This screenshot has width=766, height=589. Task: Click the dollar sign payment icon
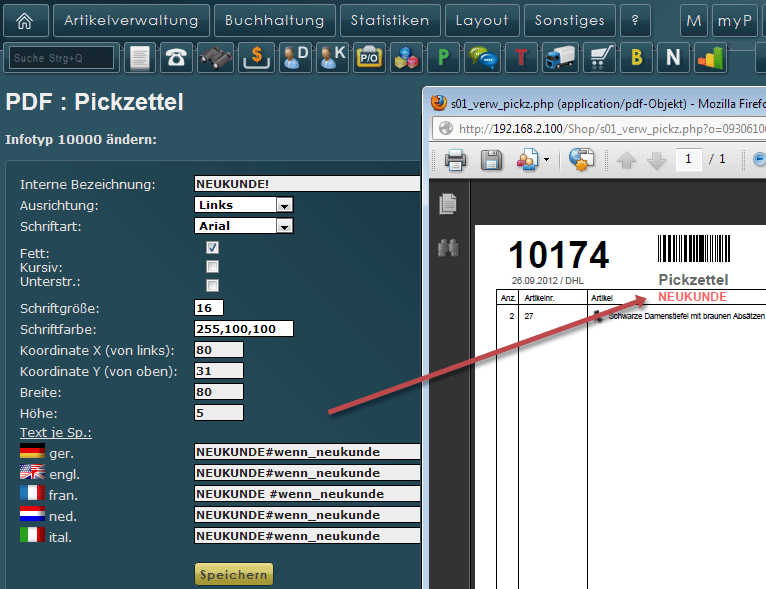coord(256,58)
